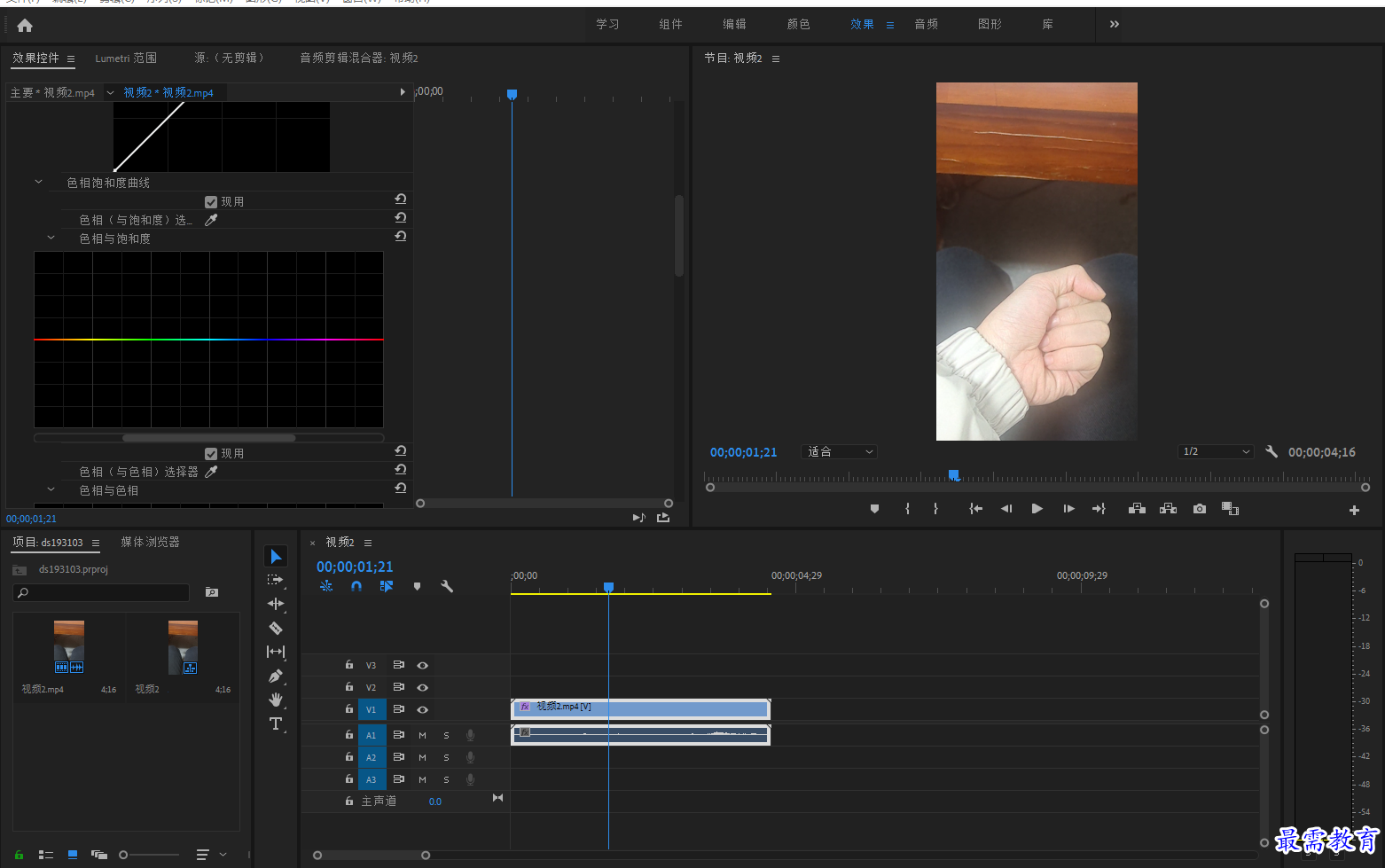Open the master clip dropdown arrow
The width and height of the screenshot is (1385, 868).
pos(110,92)
